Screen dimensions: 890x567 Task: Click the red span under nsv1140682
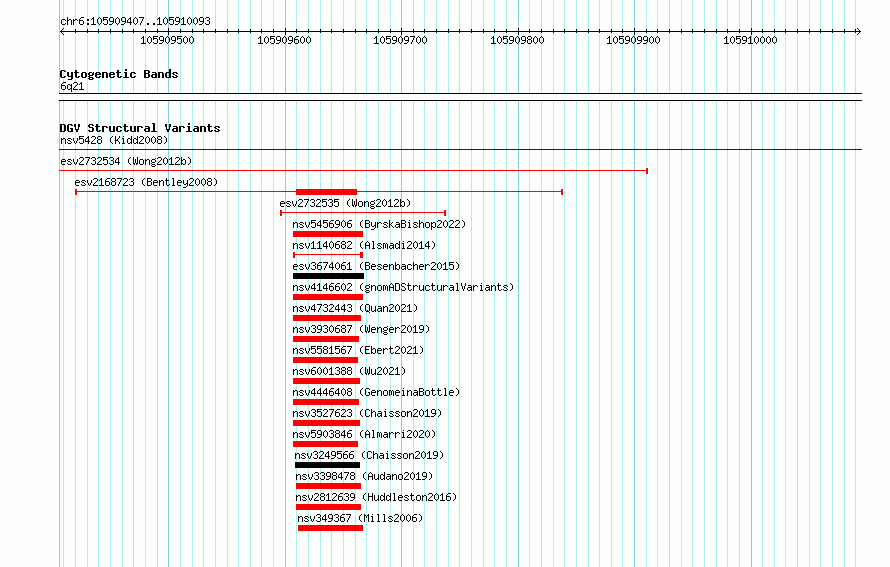click(x=328, y=255)
